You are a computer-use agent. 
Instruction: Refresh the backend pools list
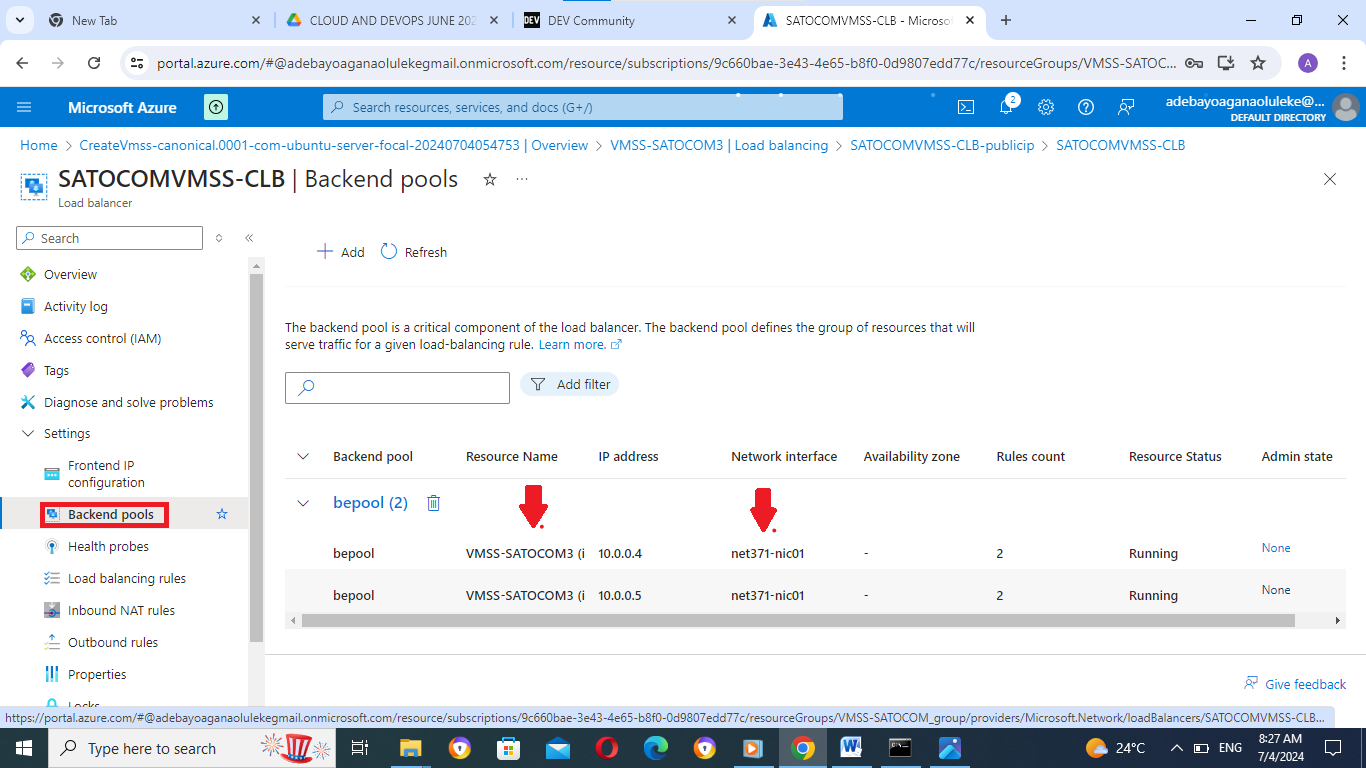tap(414, 252)
